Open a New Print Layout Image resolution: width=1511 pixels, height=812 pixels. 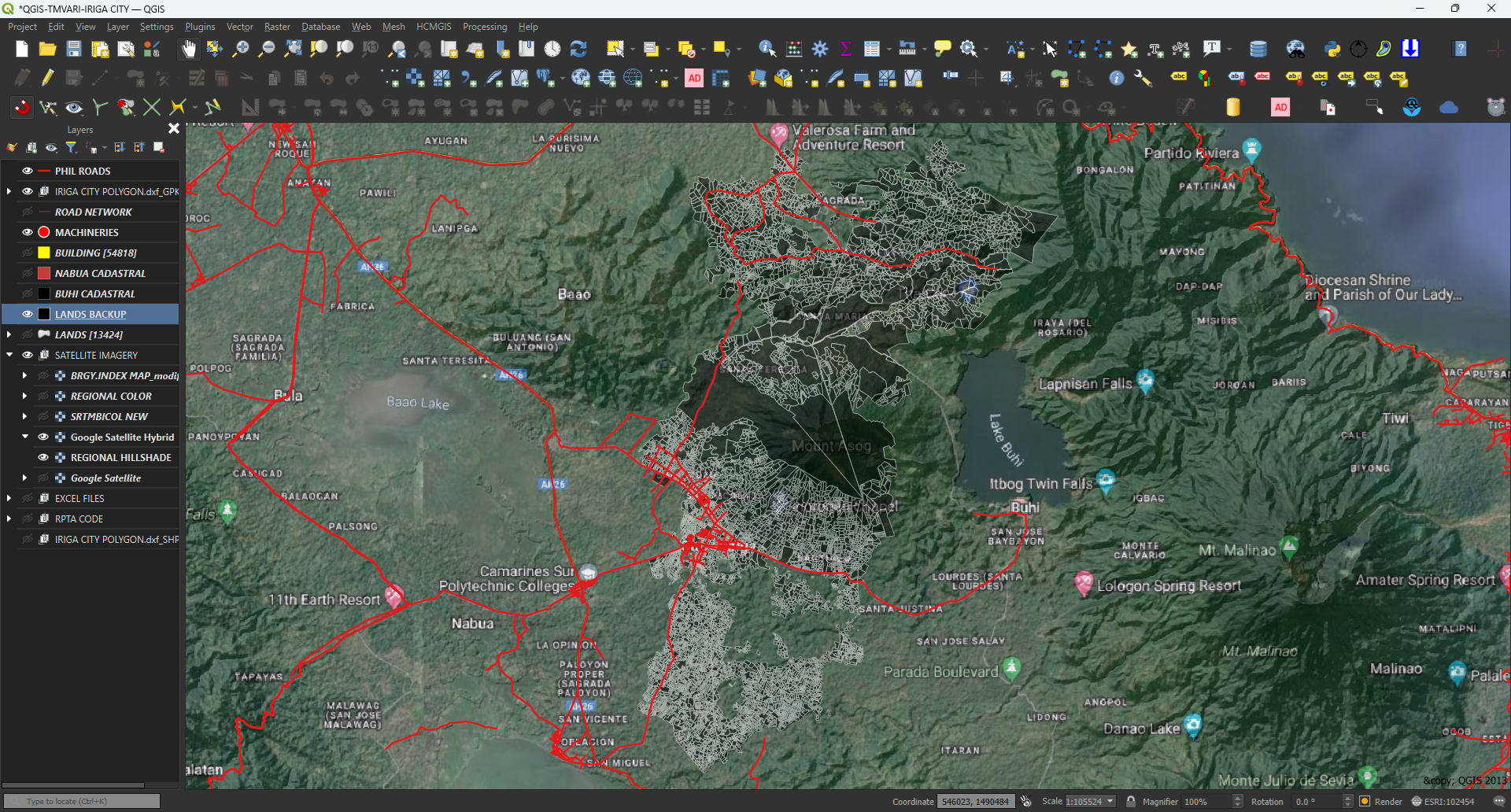coord(99,49)
